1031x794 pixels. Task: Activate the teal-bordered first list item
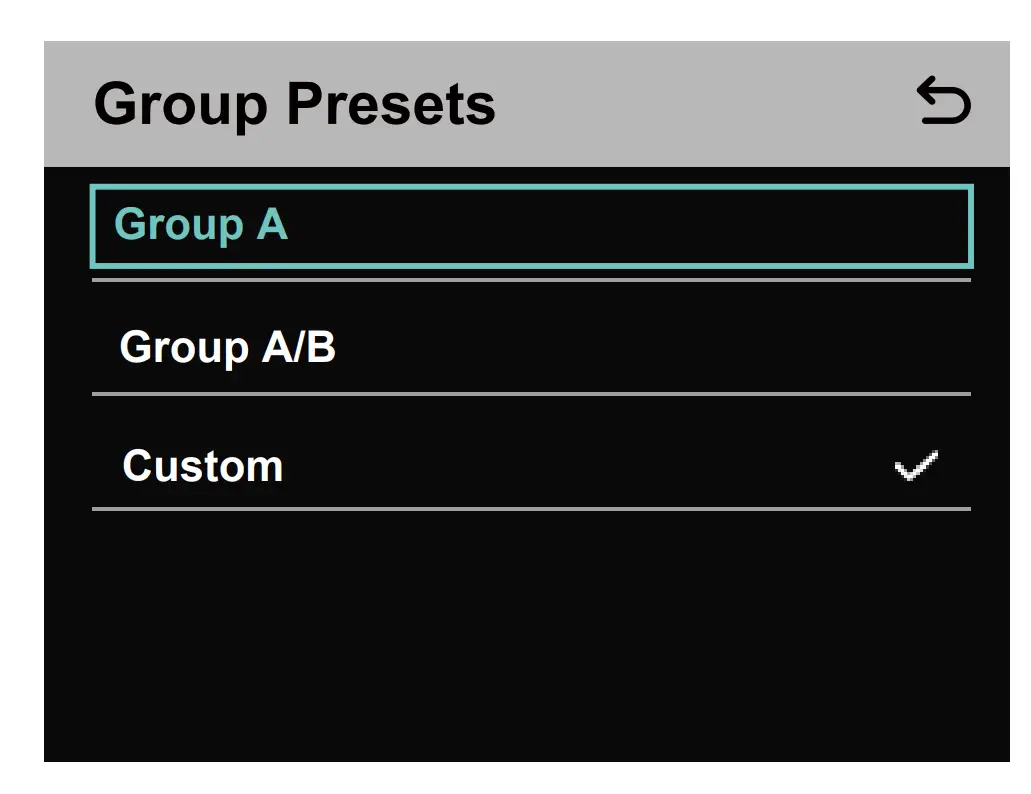(x=530, y=226)
